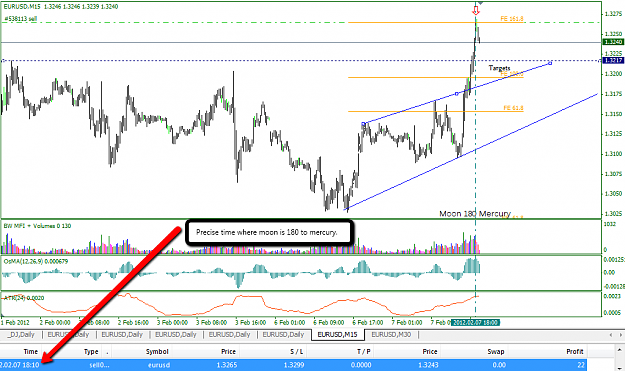Click the Moon 180 Mercury chart label
The image size is (625, 371).
475,214
